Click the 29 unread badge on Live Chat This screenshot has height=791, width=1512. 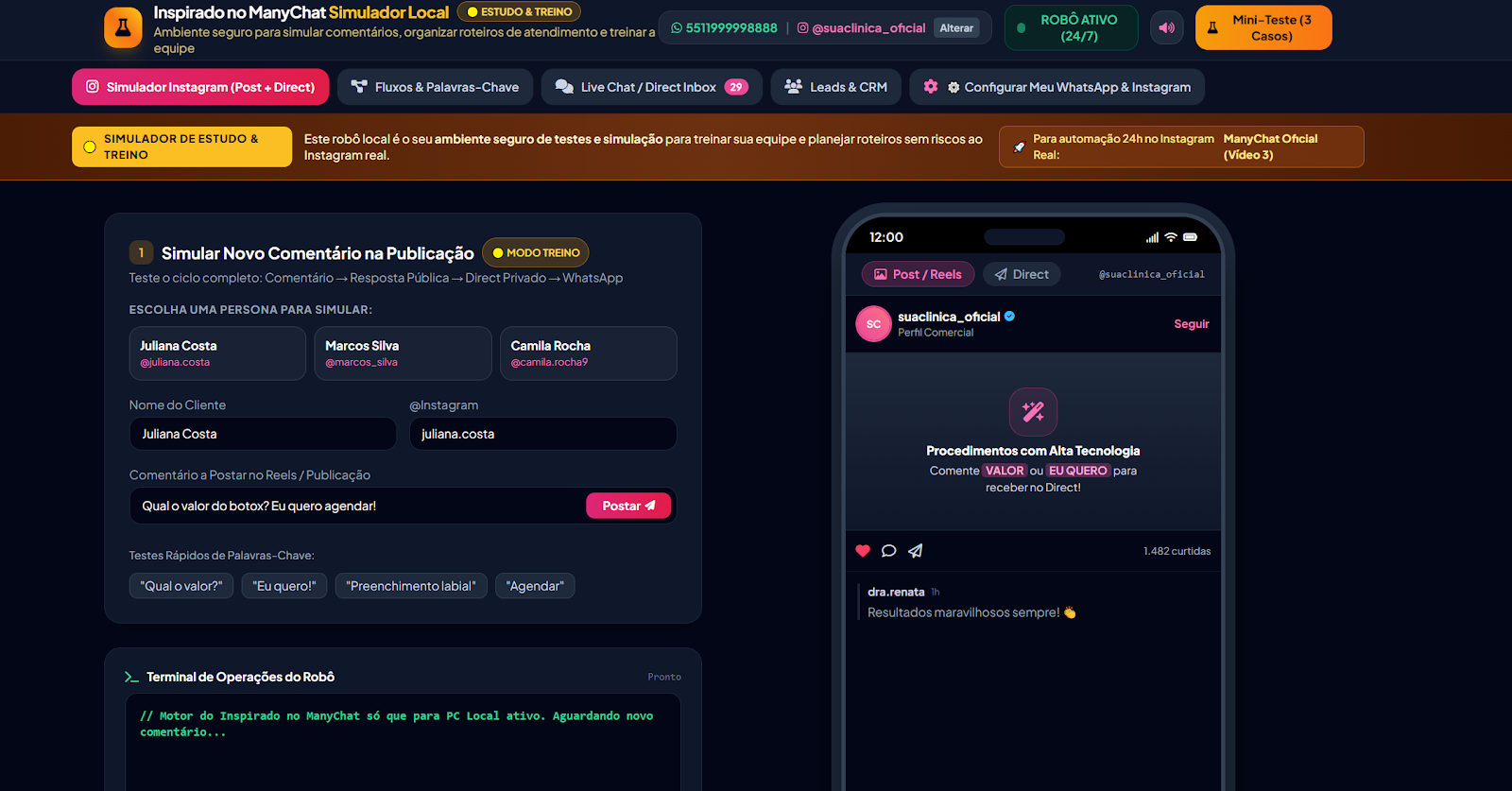[x=736, y=87]
